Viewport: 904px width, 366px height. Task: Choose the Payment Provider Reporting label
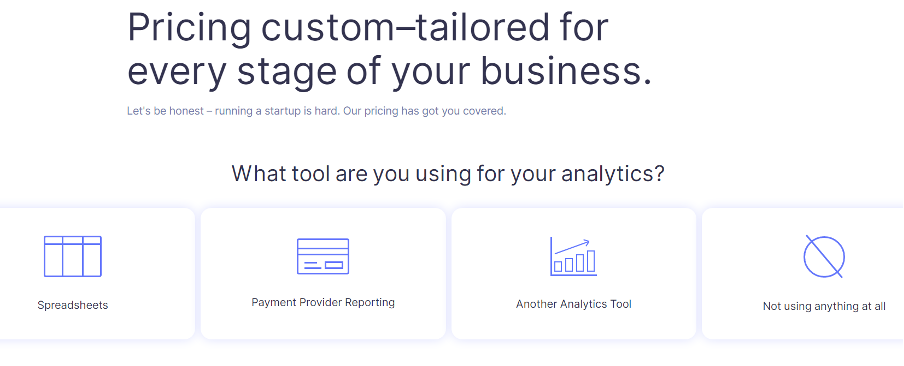coord(323,303)
